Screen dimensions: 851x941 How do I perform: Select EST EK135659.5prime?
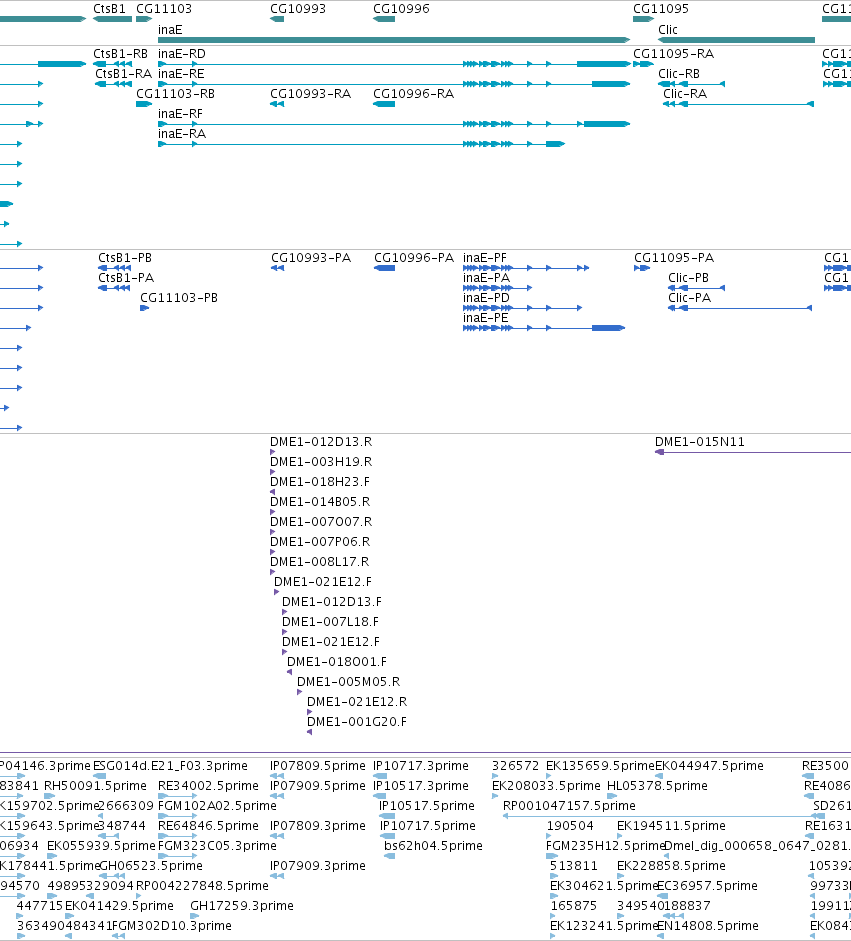(x=549, y=776)
